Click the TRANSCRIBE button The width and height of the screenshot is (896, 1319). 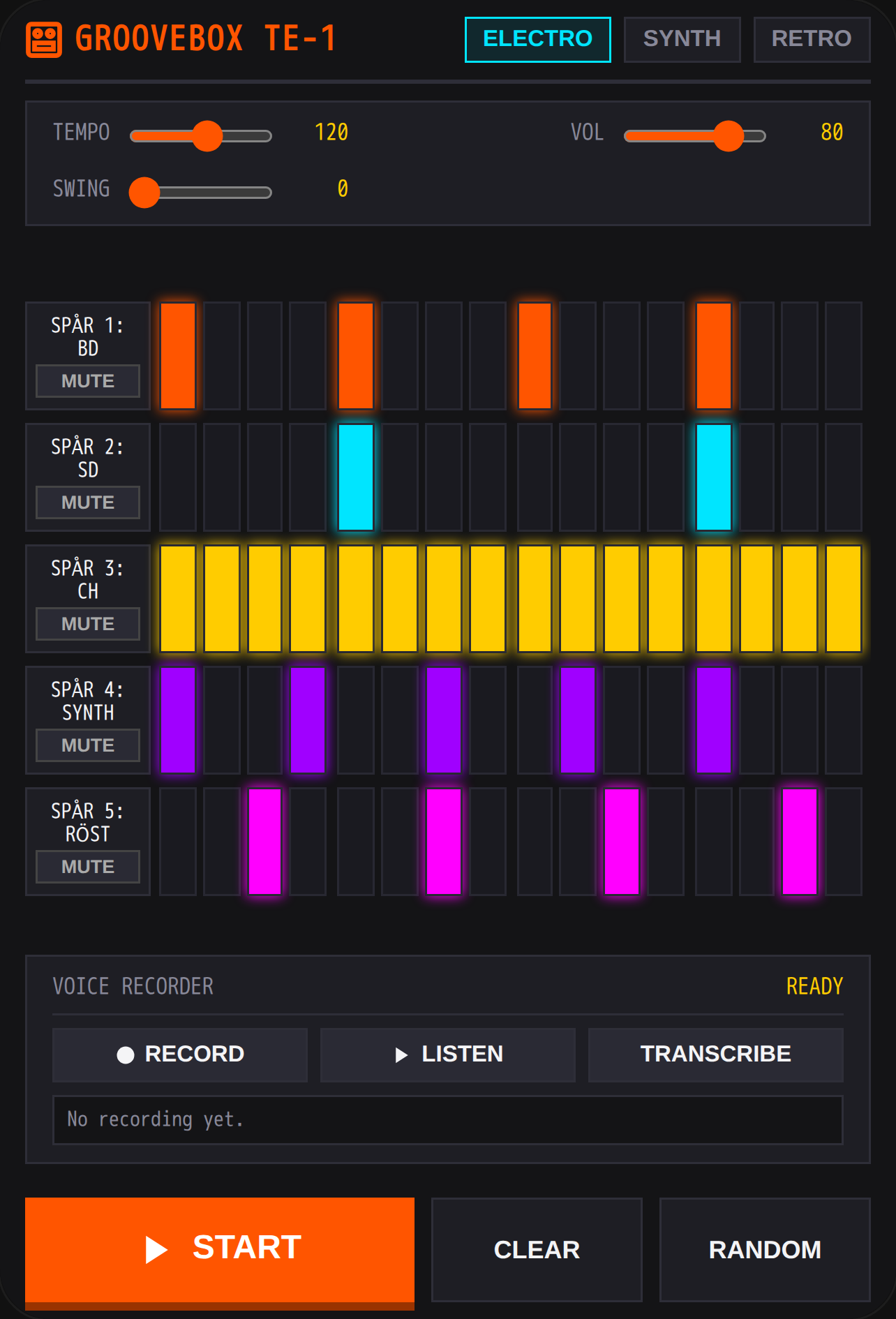point(716,1055)
